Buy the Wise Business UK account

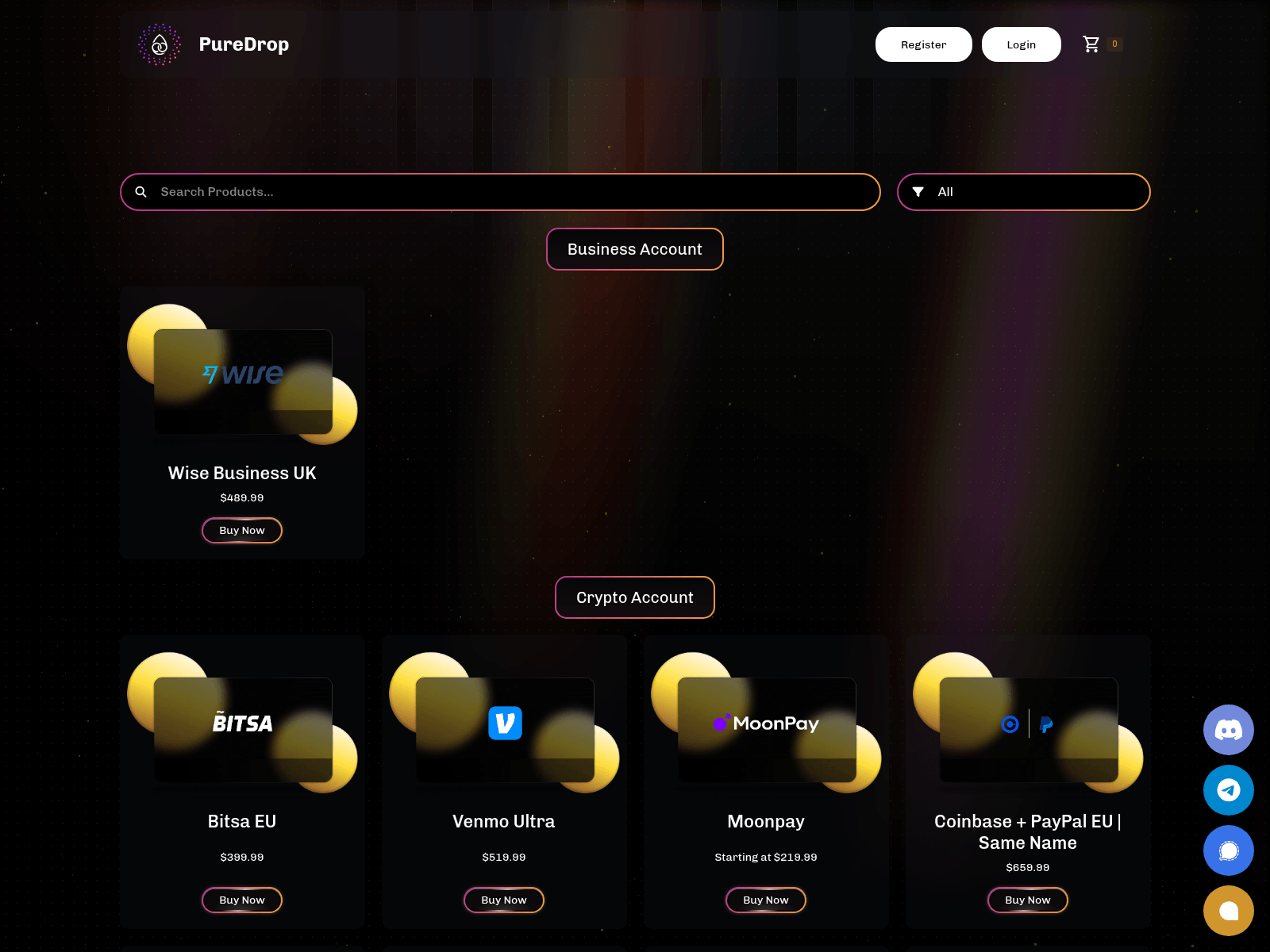pos(242,531)
